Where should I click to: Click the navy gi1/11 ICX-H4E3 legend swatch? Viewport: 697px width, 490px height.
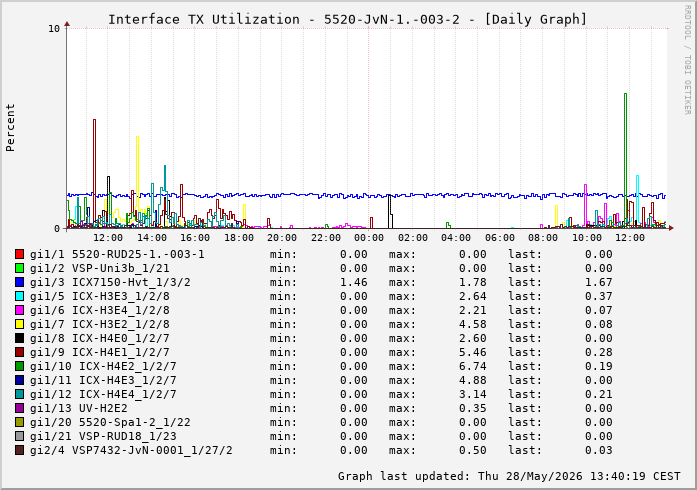(x=19, y=380)
